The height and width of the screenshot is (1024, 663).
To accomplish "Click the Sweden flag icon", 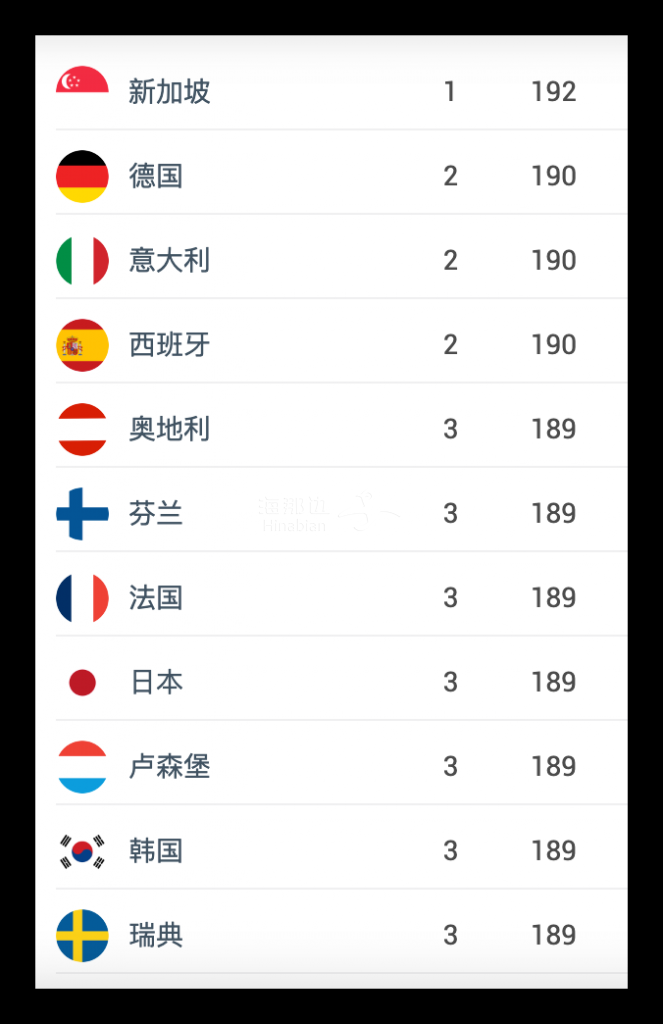I will click(82, 935).
